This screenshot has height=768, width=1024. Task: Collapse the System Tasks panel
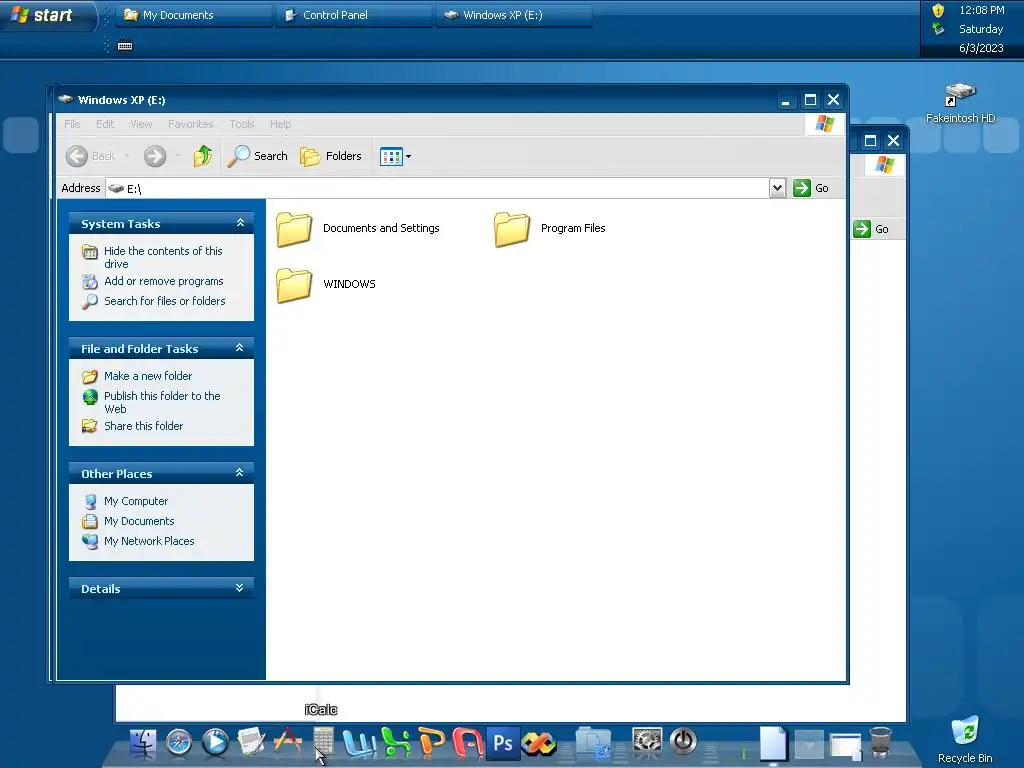click(x=240, y=223)
